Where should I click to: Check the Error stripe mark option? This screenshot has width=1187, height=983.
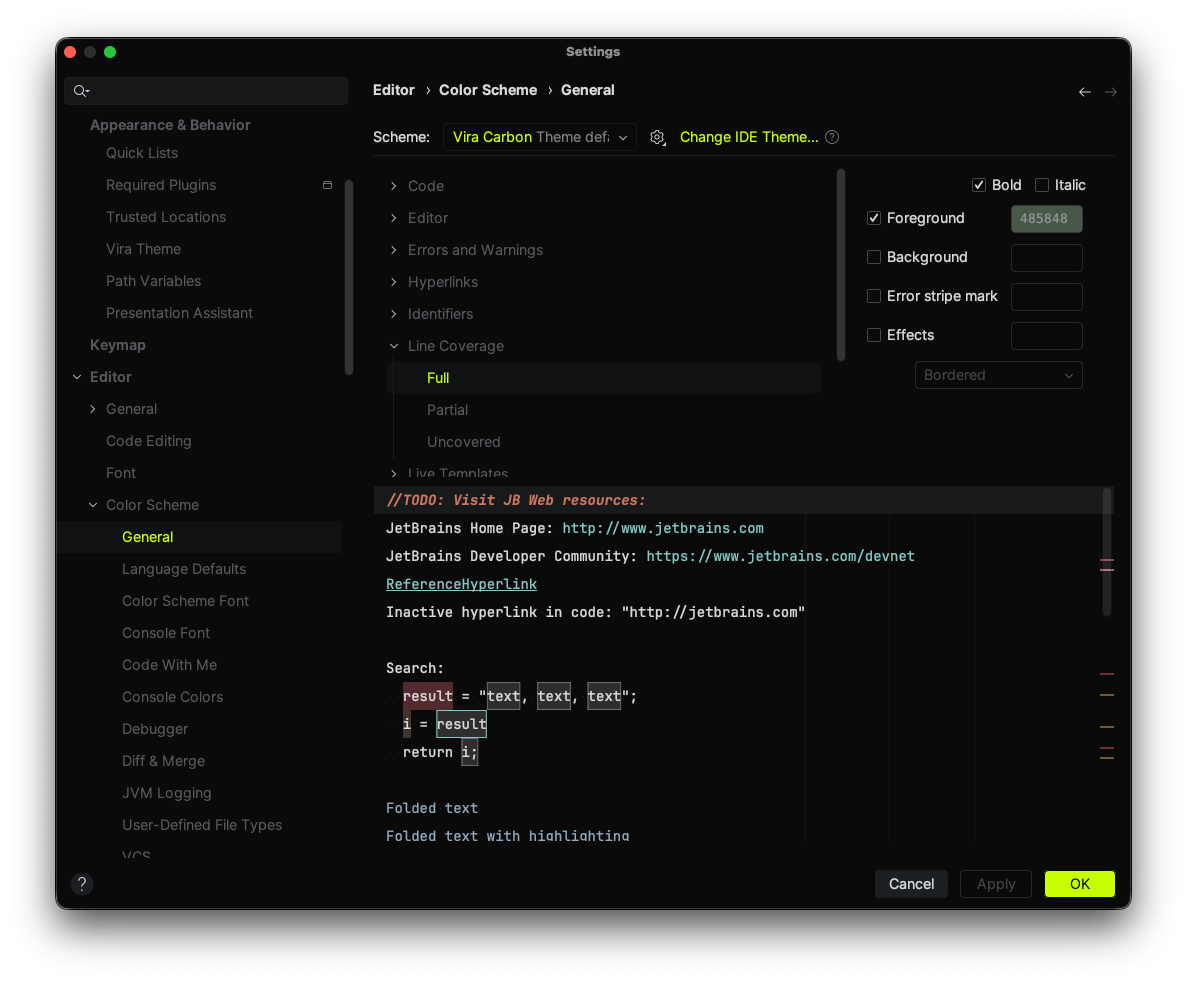point(874,296)
